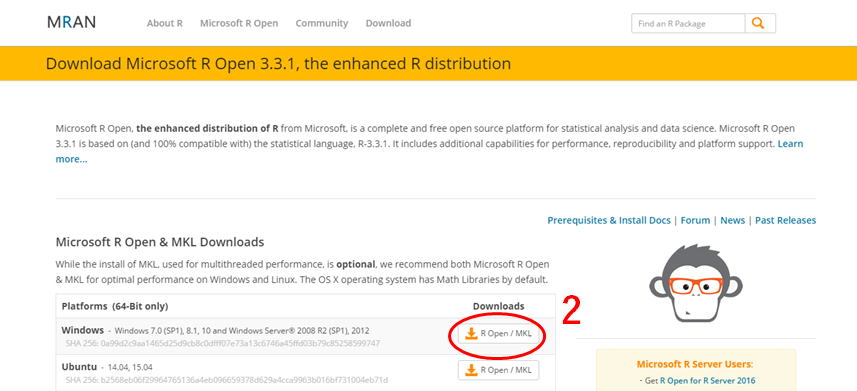This screenshot has height=391, width=857.
Task: Select the Windows platform row label
Action: click(83, 330)
